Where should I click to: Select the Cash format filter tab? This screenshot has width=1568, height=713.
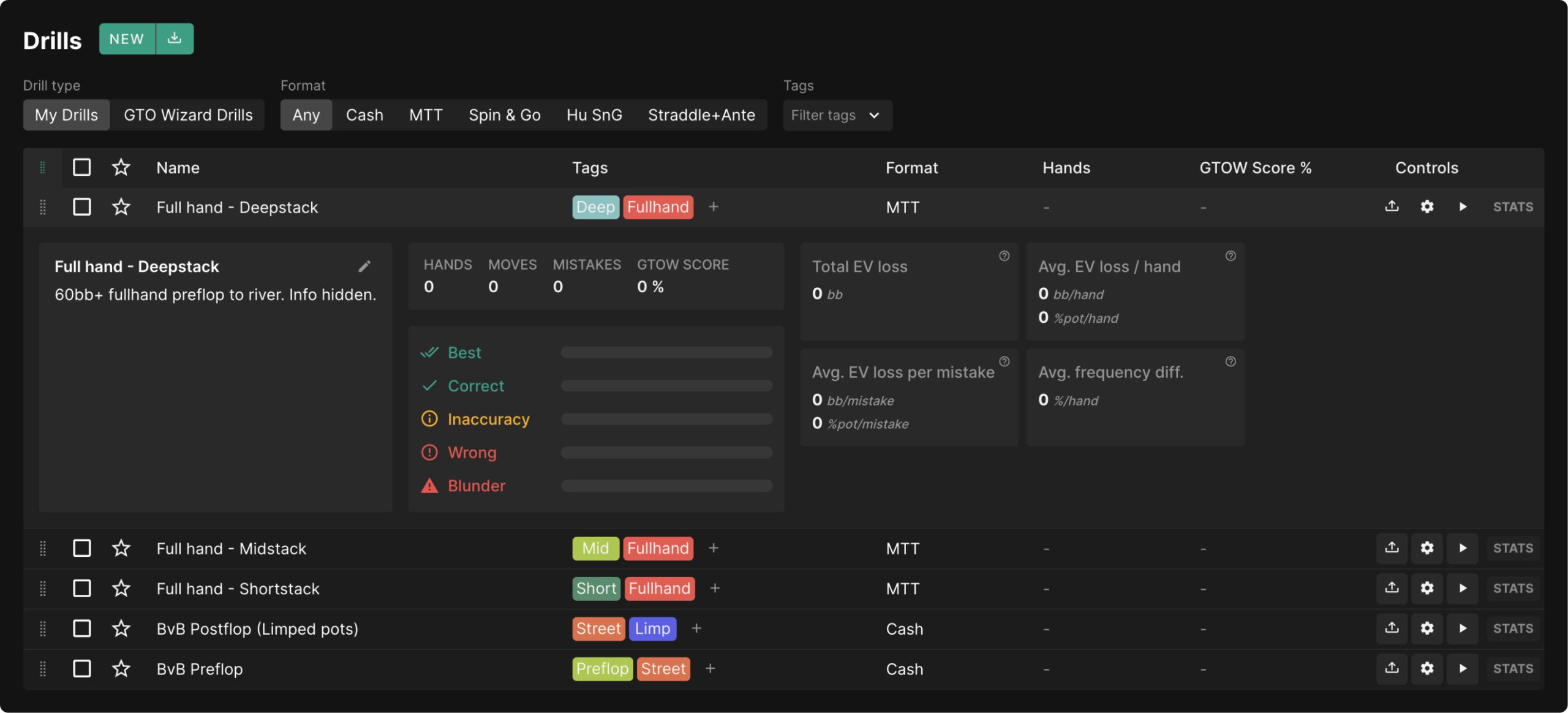(x=364, y=114)
